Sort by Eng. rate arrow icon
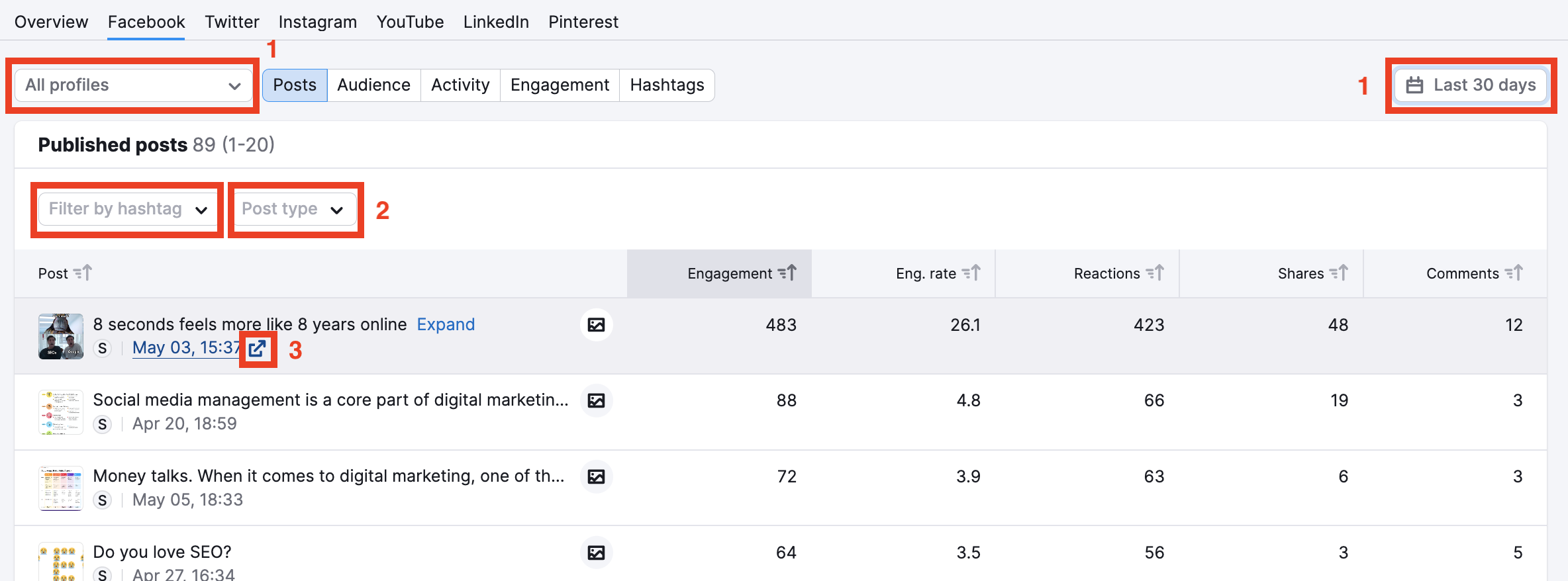This screenshot has height=581, width=1568. 971,273
